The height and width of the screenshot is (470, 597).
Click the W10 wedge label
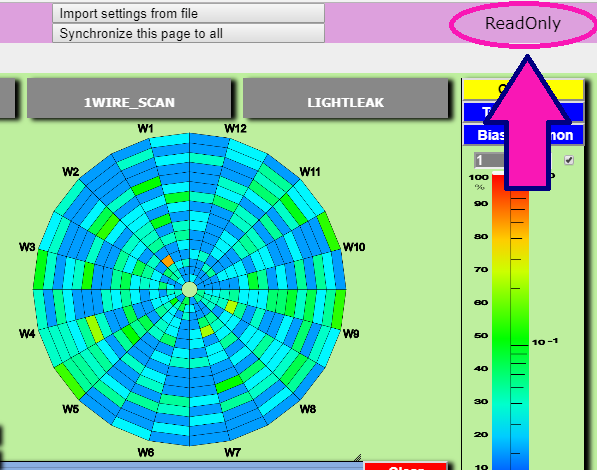click(x=354, y=247)
